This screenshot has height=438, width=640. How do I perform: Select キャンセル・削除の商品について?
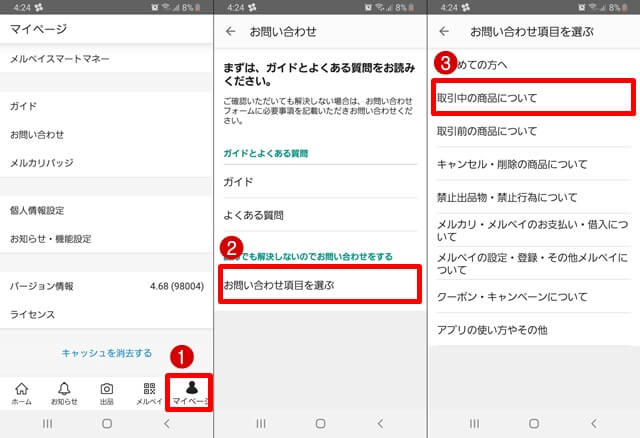click(x=533, y=164)
